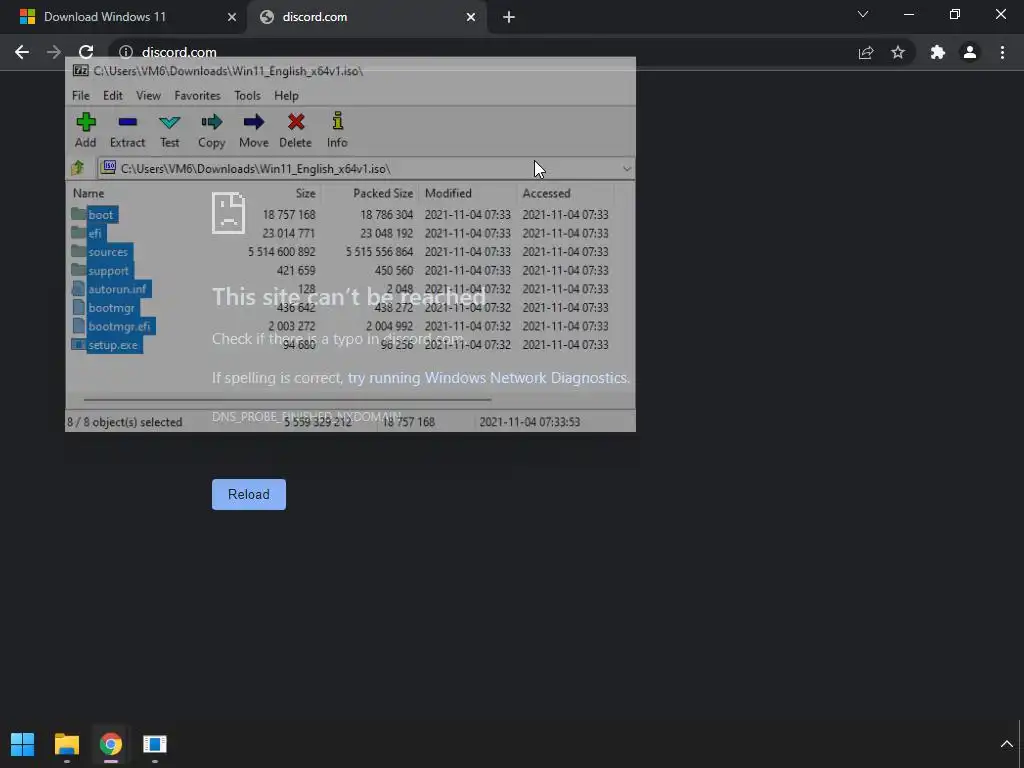Close the discord.com tab

(x=471, y=17)
